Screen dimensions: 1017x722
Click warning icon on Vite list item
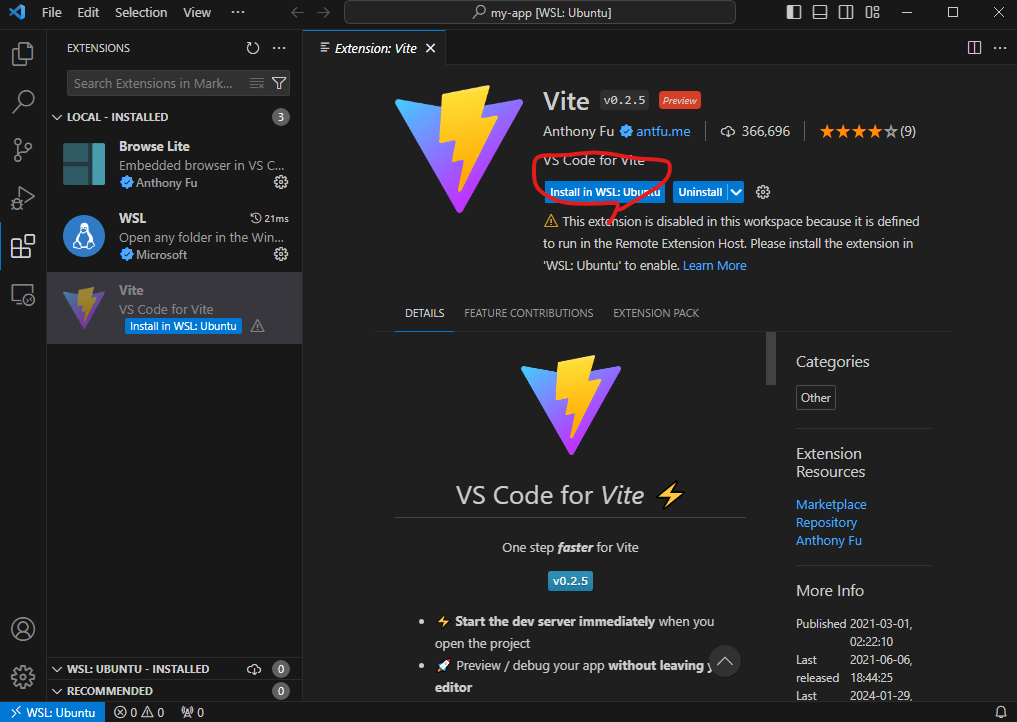(257, 326)
